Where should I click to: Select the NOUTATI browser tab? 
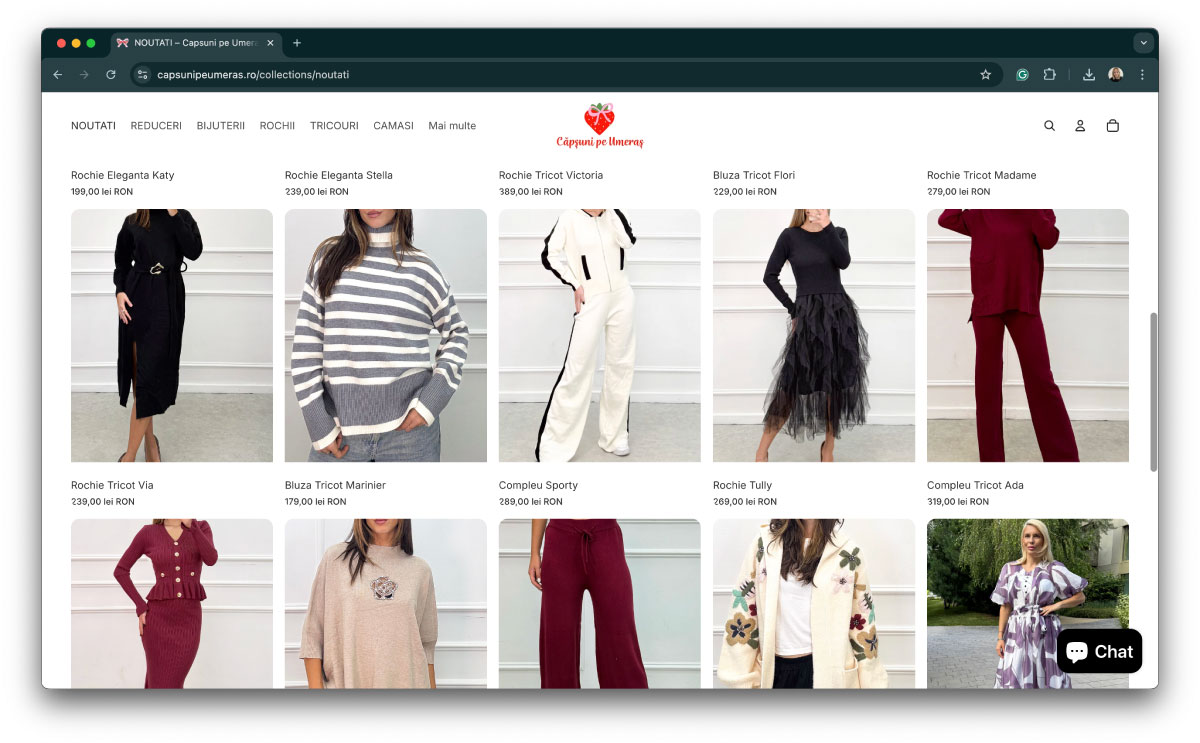point(196,43)
